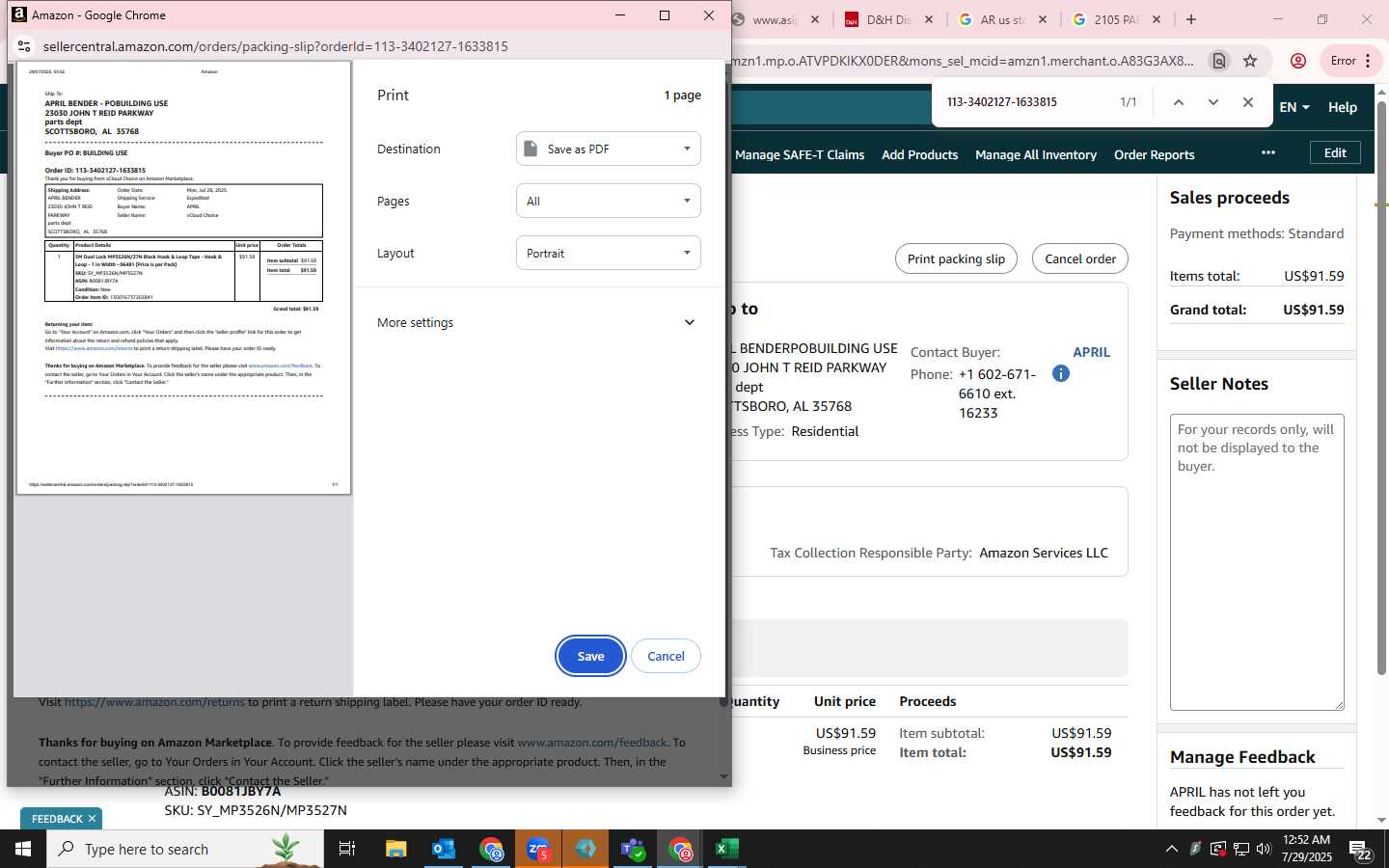Click the Save button in print dialog
Viewport: 1389px width, 868px height.
590,656
